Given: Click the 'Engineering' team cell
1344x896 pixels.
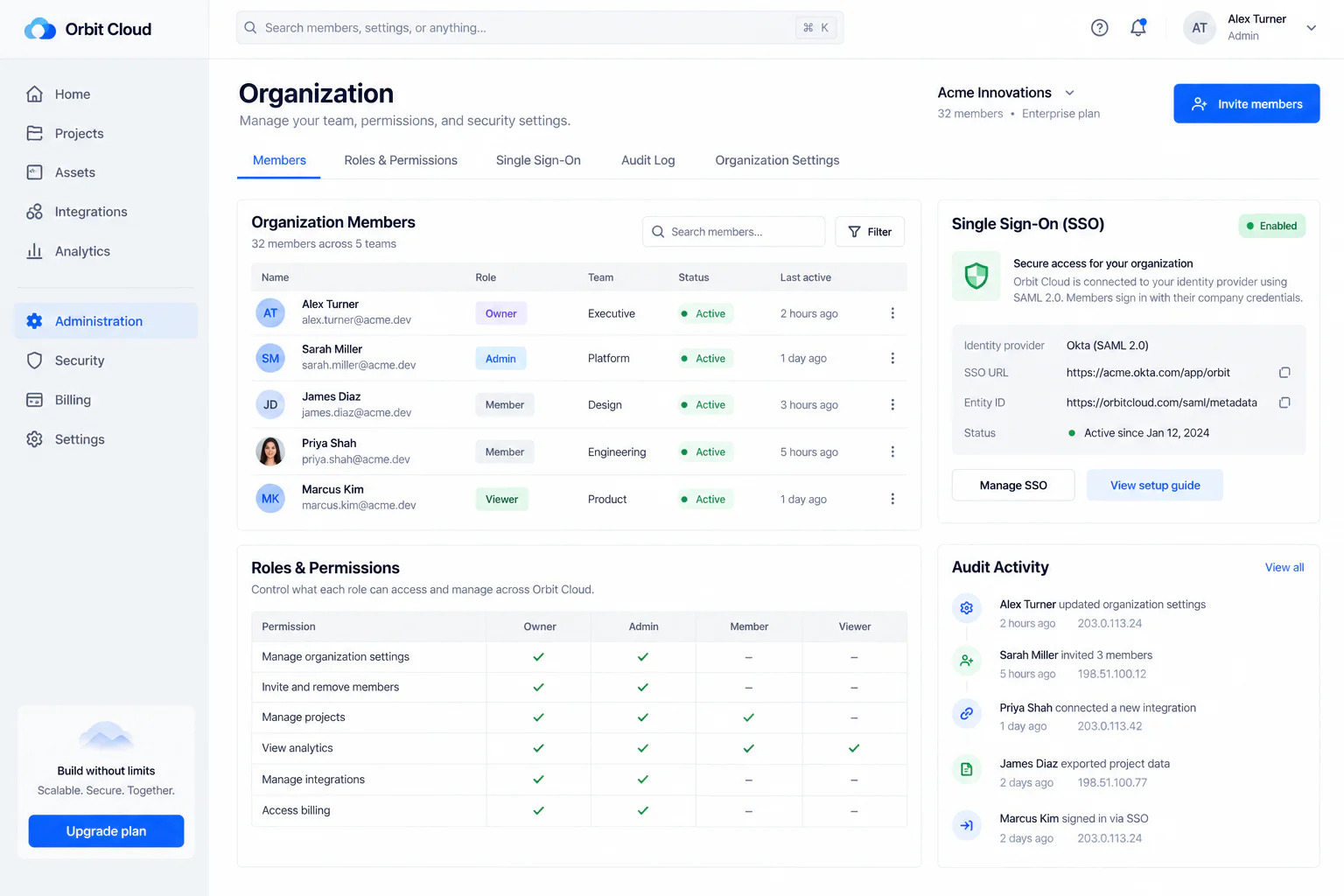Looking at the screenshot, I should pyautogui.click(x=617, y=452).
